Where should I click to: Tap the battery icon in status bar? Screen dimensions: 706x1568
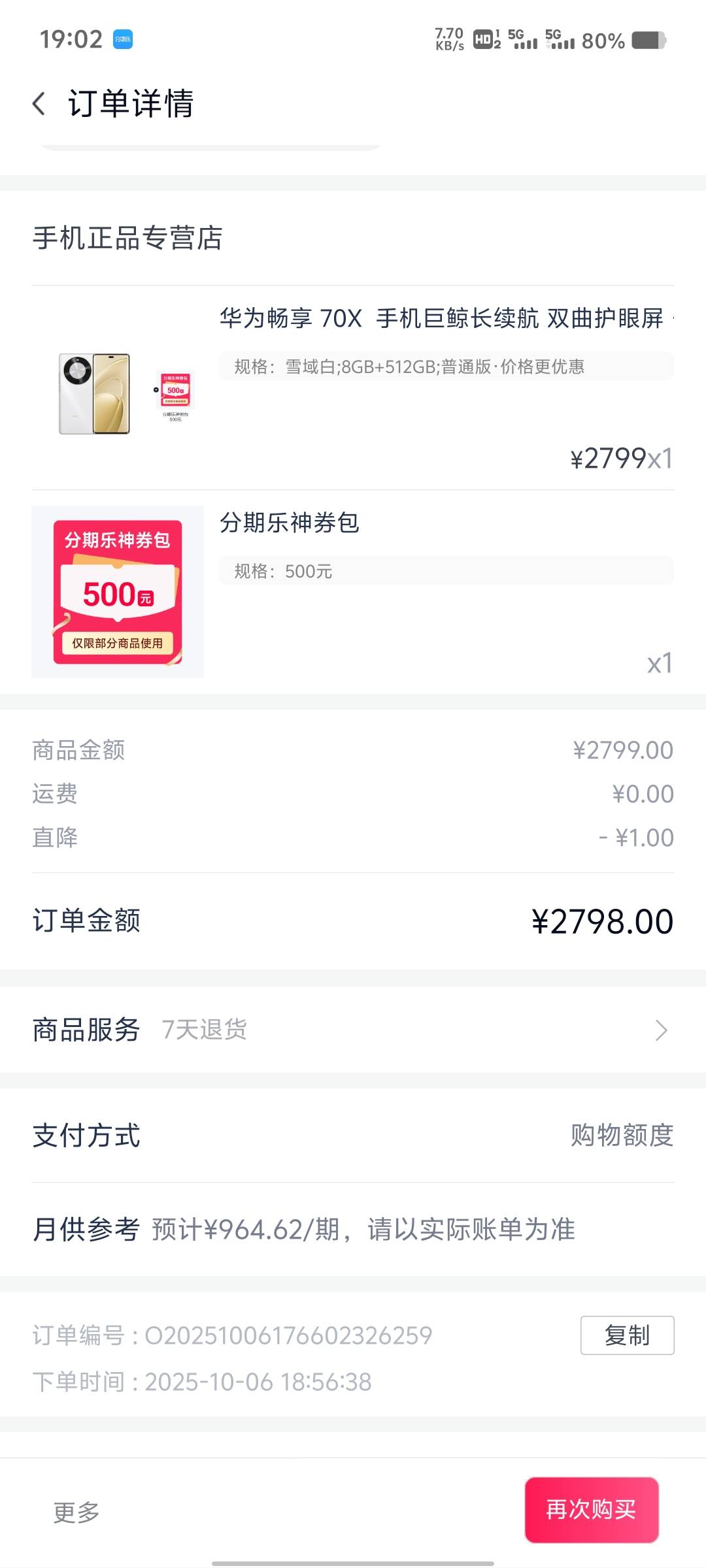648,41
